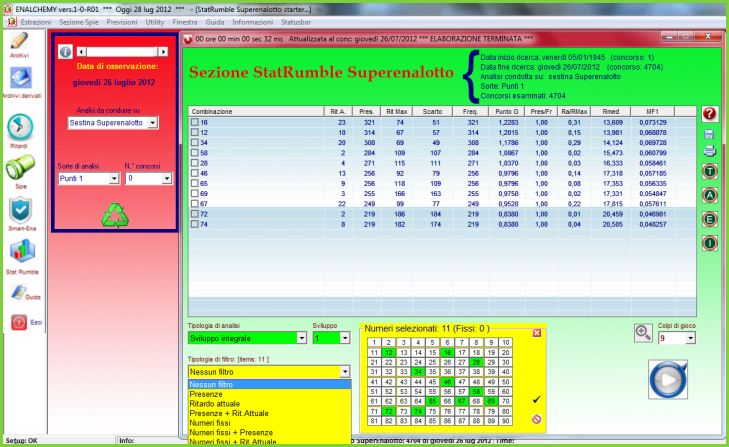Tick the checkbox for combination 46

195,173
